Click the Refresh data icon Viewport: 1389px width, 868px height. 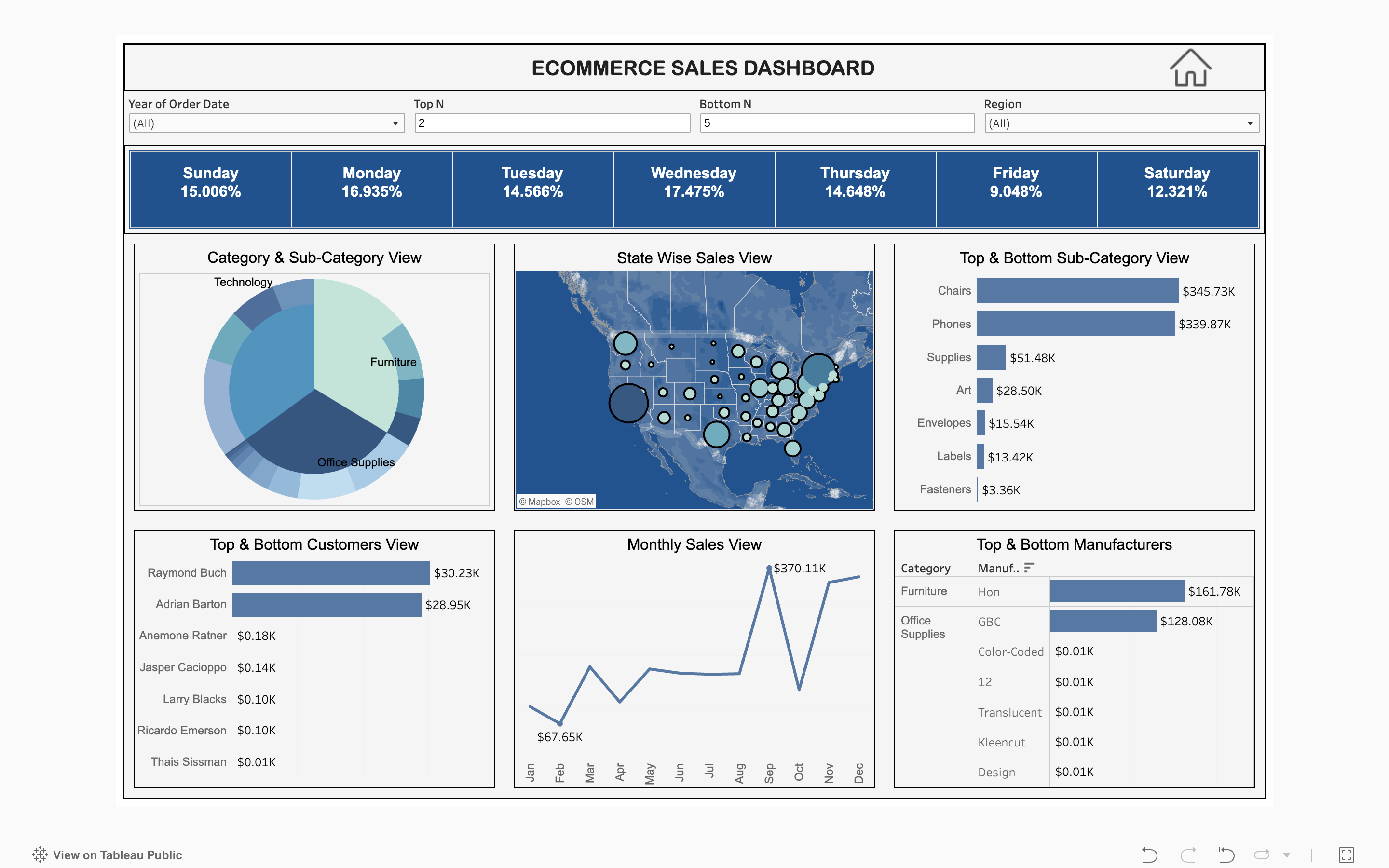click(x=1262, y=855)
